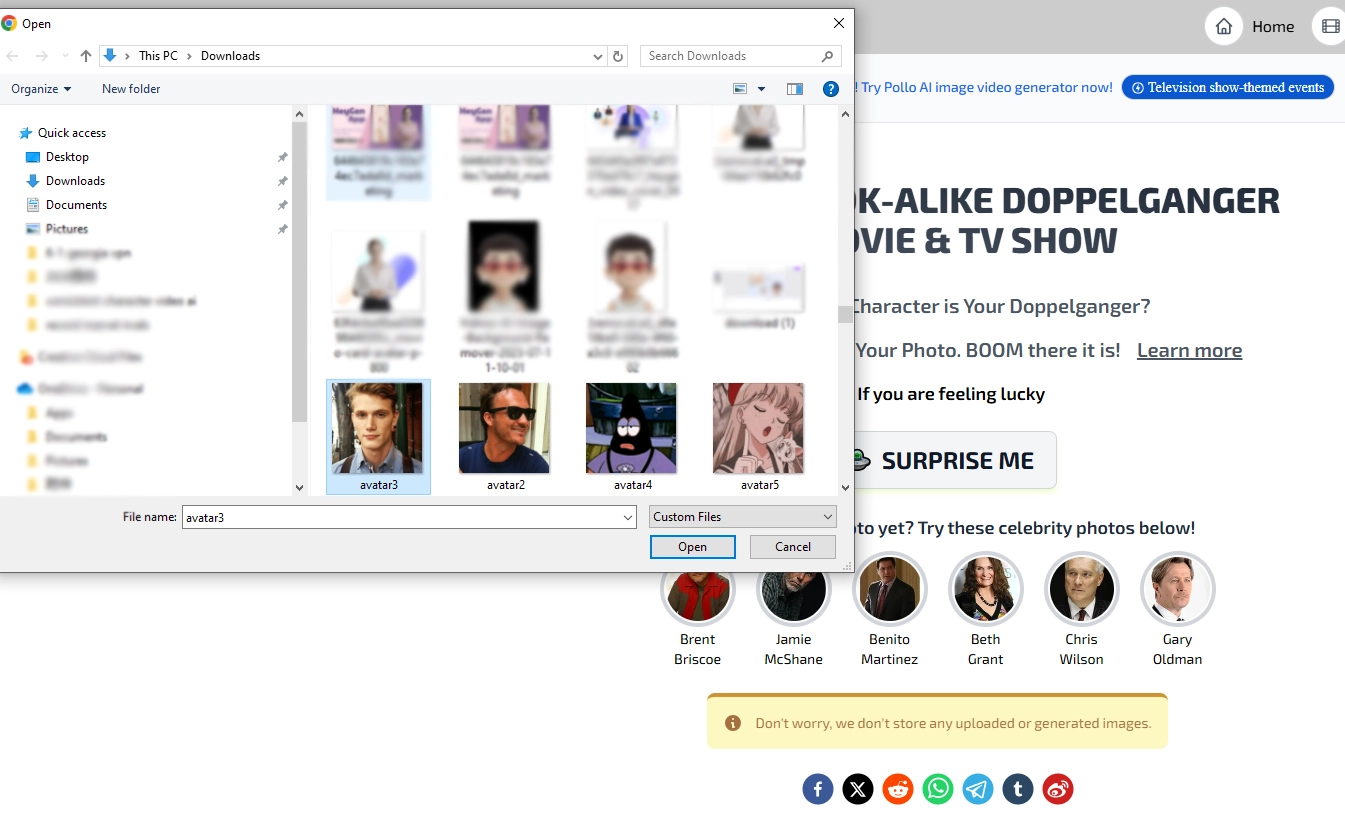This screenshot has width=1345, height=833.
Task: Open the change view options dropdown arrow
Action: 761,89
